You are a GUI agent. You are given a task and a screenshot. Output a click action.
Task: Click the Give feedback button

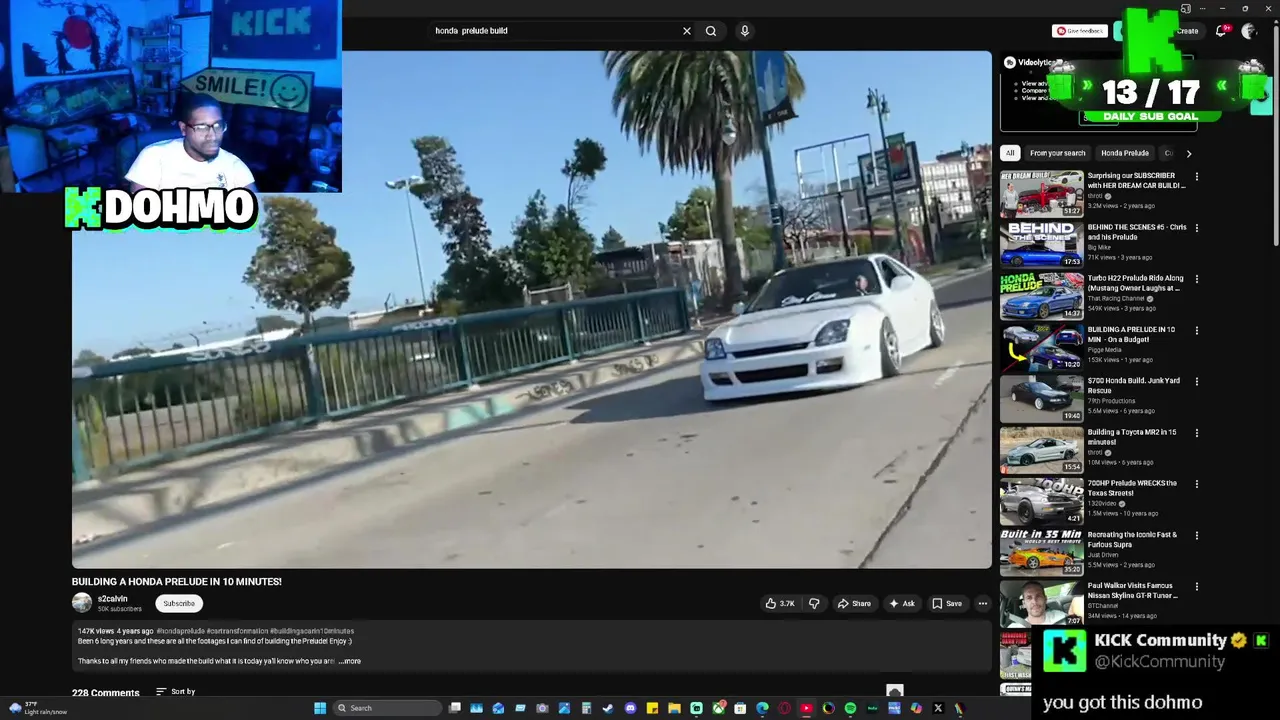(x=1079, y=31)
